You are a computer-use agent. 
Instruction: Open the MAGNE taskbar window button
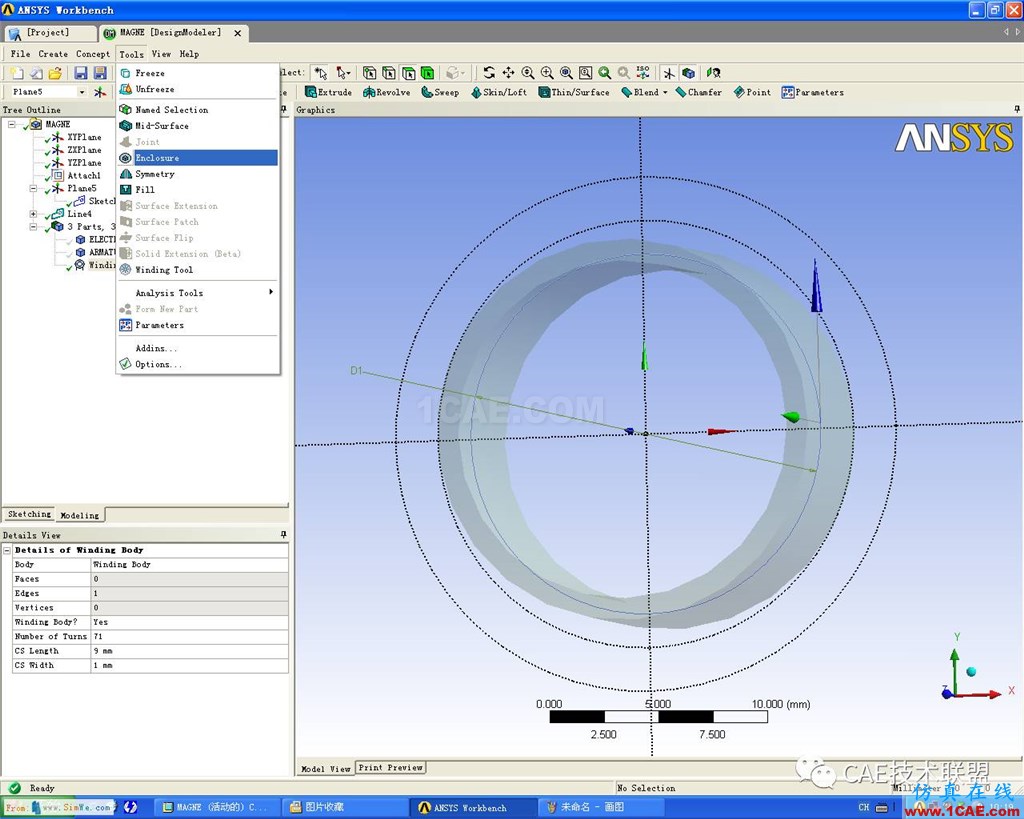click(219, 807)
